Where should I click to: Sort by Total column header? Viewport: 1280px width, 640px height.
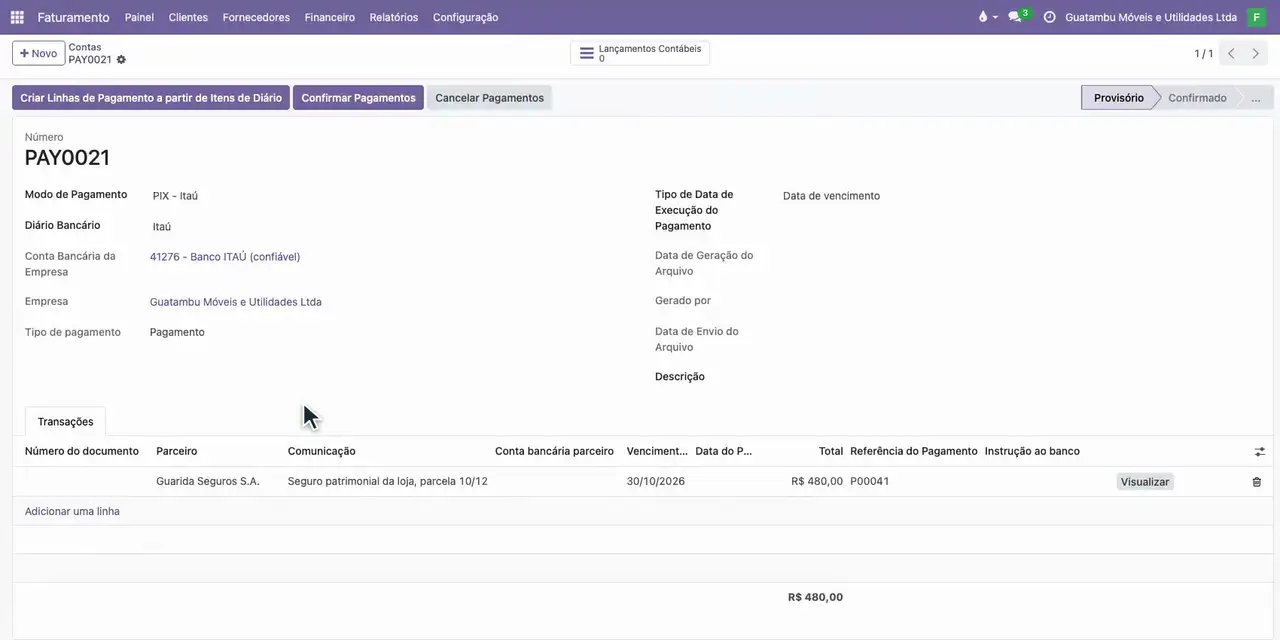(x=831, y=452)
